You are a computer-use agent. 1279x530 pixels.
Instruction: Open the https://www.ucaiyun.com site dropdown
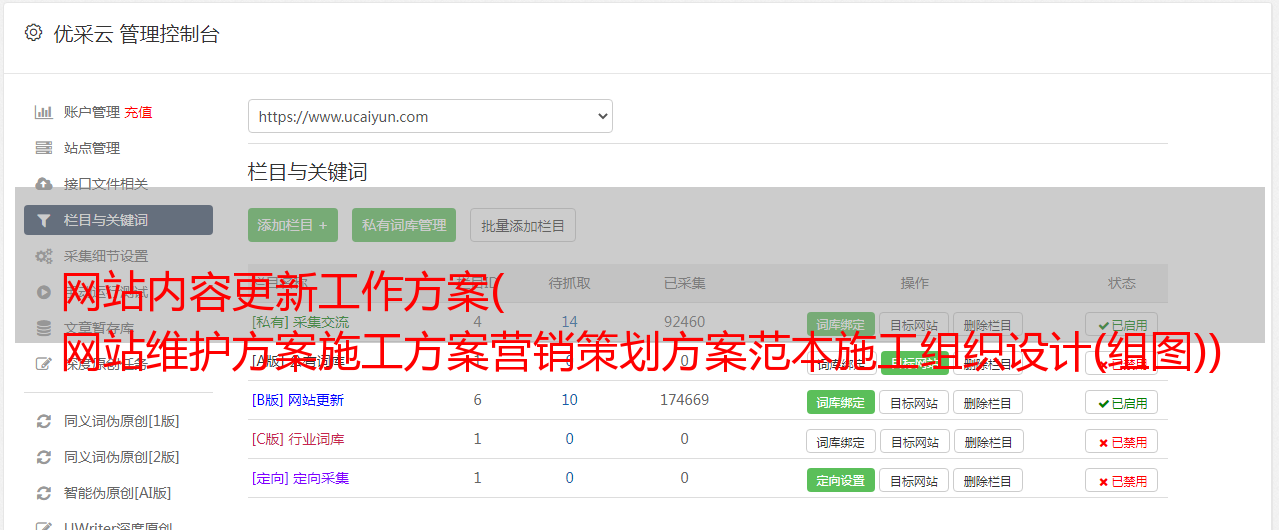click(430, 116)
